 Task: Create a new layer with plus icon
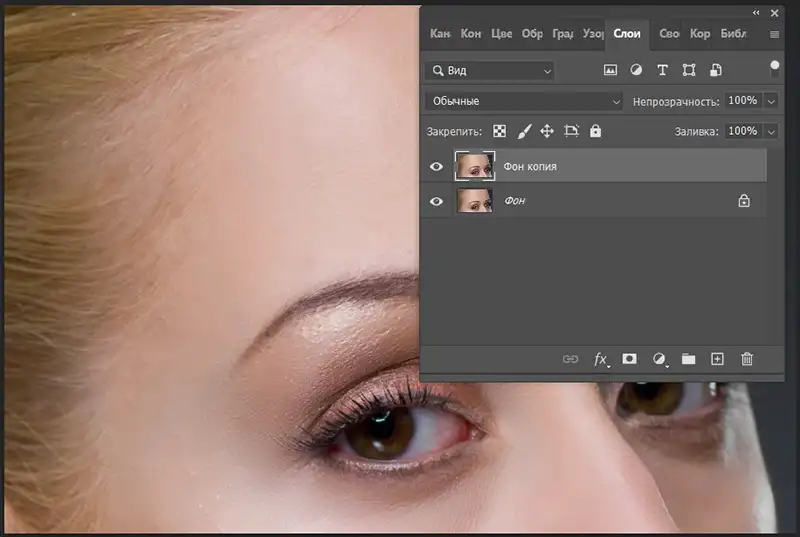pyautogui.click(x=717, y=359)
